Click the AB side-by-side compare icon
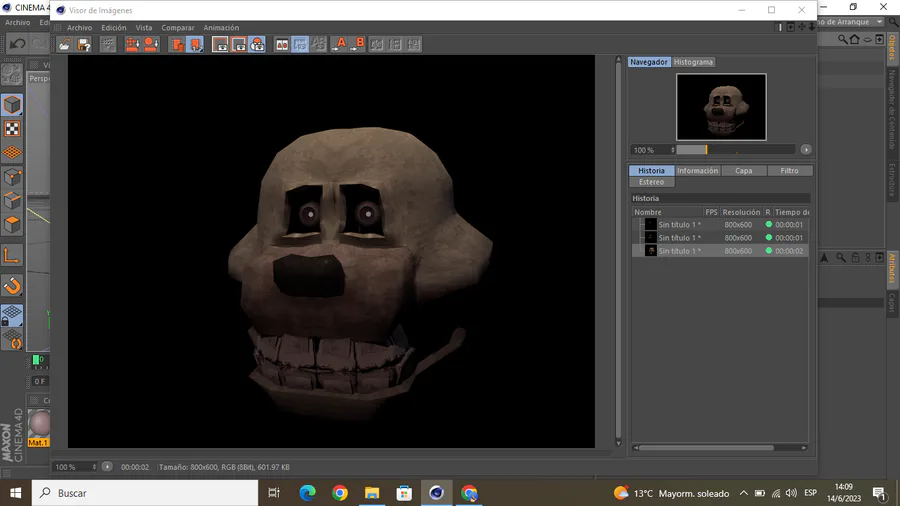Image resolution: width=900 pixels, height=506 pixels. pyautogui.click(x=282, y=44)
